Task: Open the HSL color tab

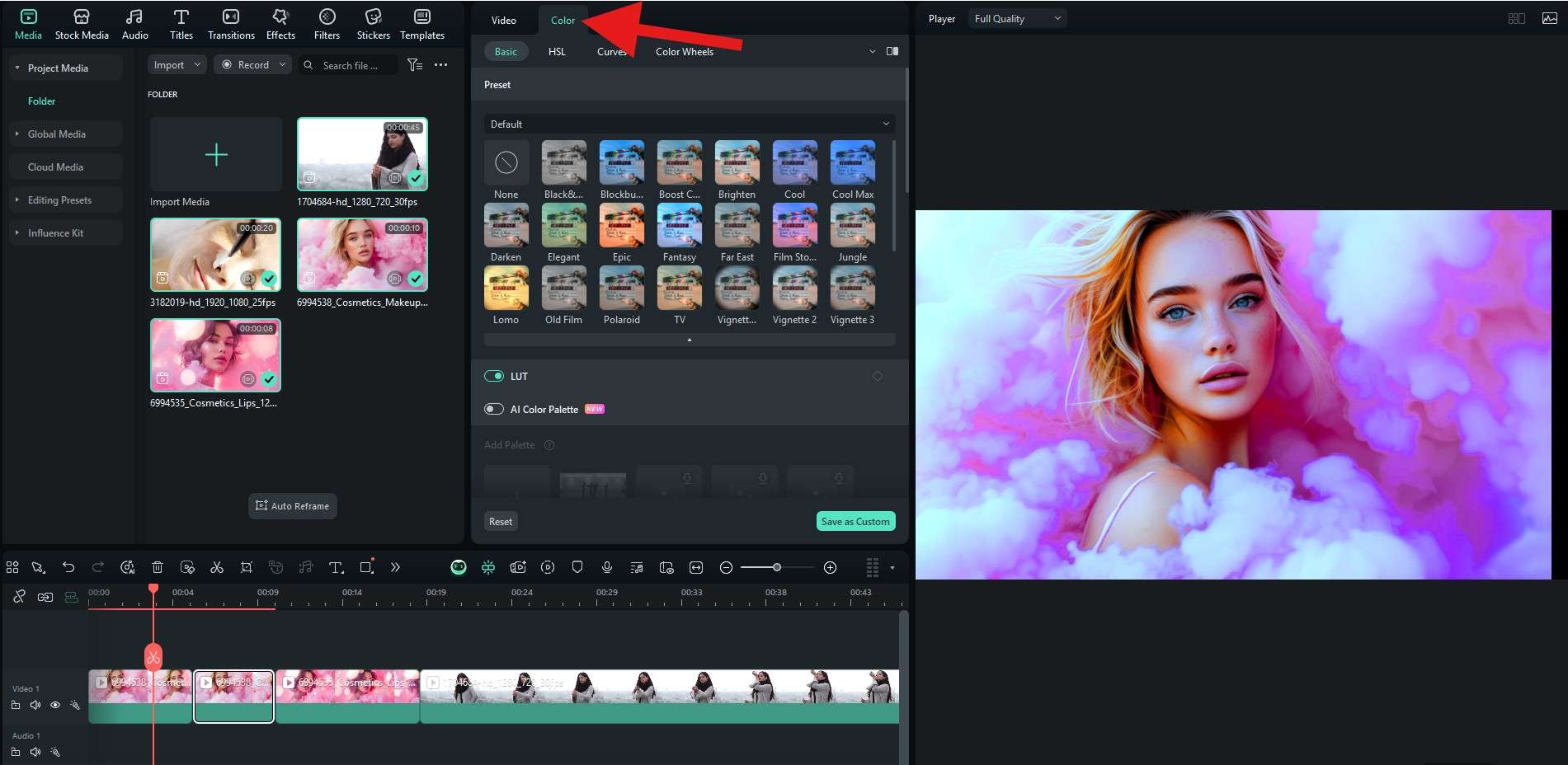Action: pyautogui.click(x=557, y=52)
